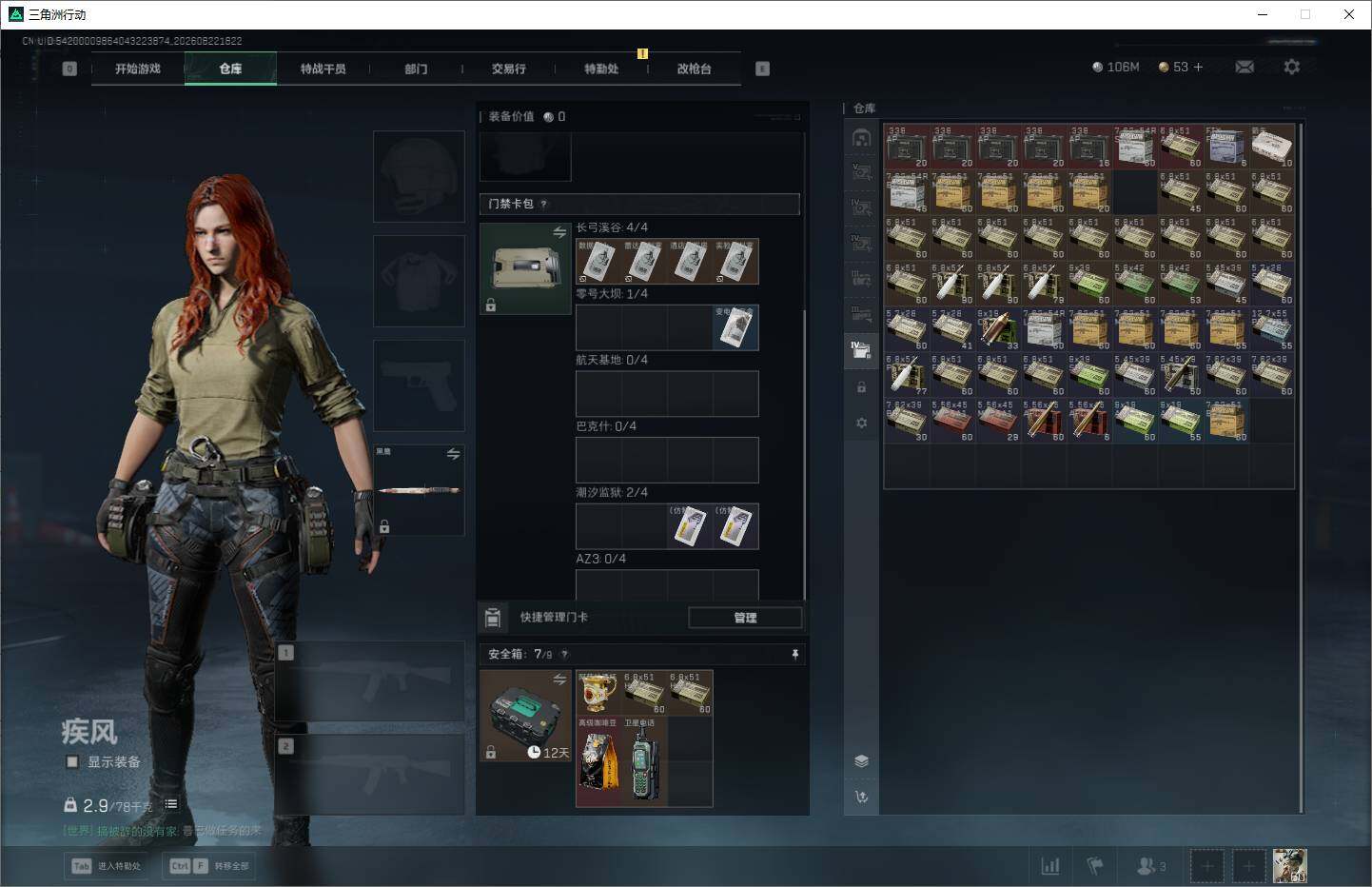Select the body armor equipment slot
The image size is (1372, 887).
(419, 281)
